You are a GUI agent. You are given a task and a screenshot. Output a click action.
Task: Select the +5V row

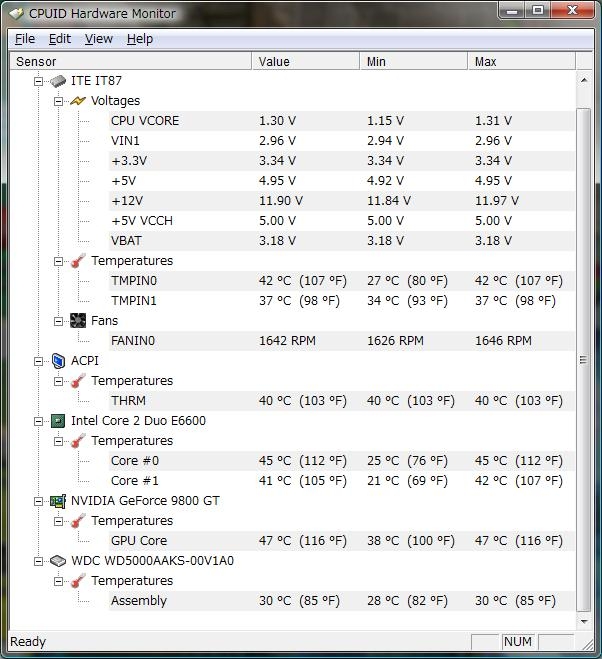click(x=342, y=181)
